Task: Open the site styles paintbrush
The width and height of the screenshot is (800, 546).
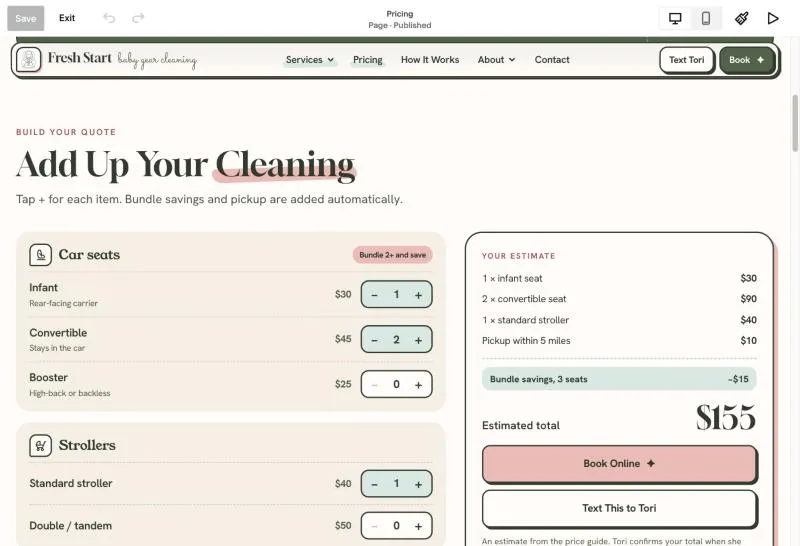Action: [x=741, y=18]
